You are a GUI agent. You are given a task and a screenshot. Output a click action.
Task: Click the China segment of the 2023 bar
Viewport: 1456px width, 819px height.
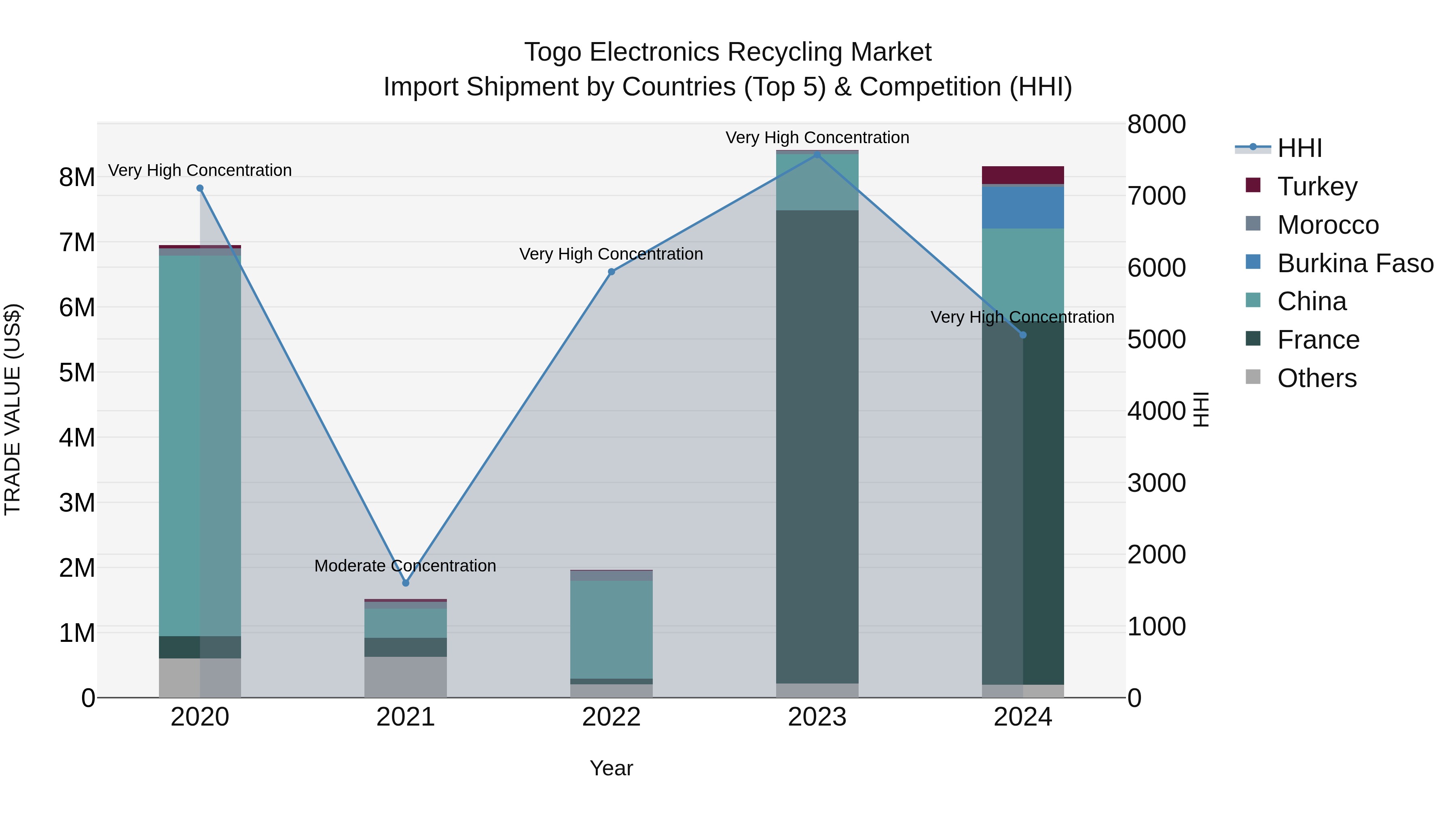(817, 182)
